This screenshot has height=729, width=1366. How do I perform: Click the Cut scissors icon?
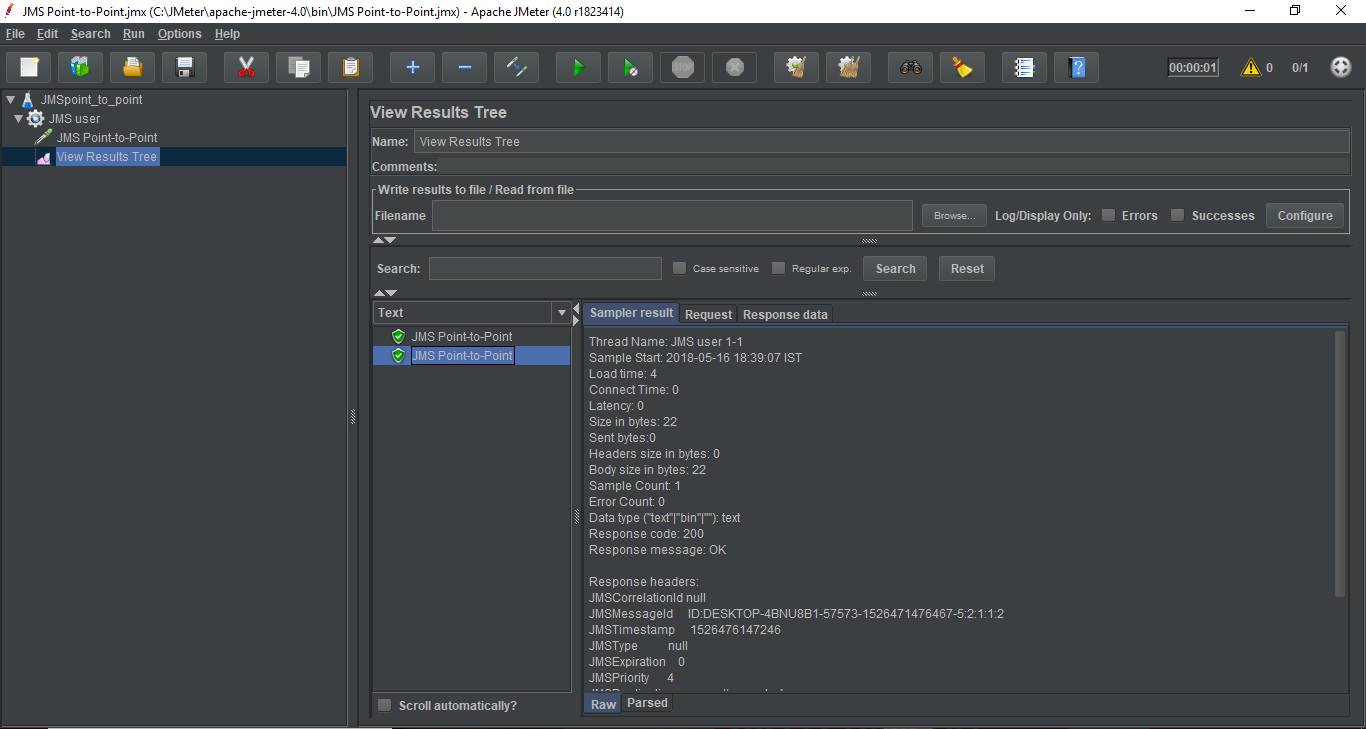(246, 68)
